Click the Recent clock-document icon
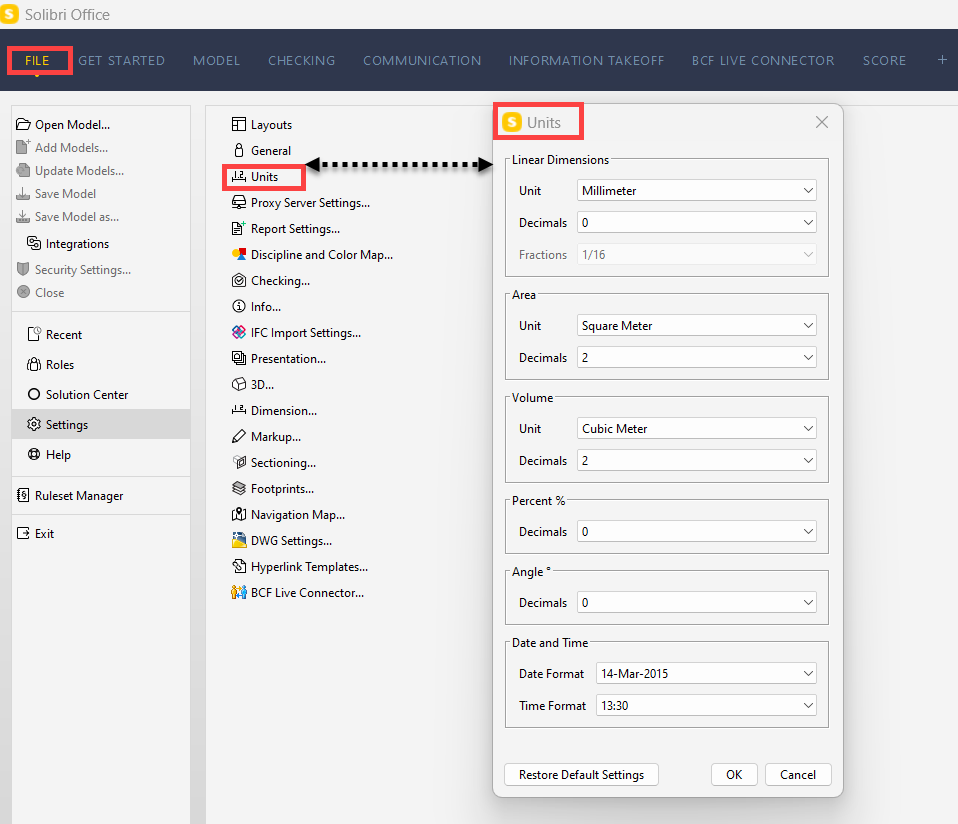958x824 pixels. tap(34, 334)
